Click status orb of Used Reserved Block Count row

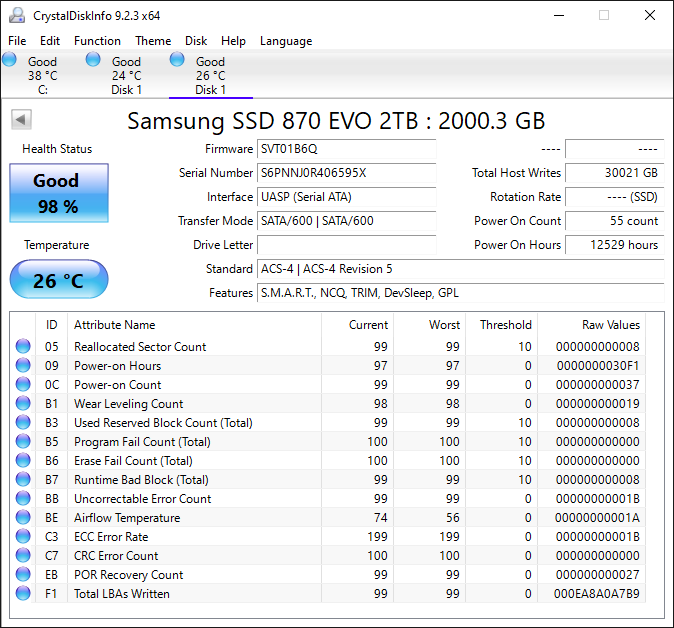[23, 423]
